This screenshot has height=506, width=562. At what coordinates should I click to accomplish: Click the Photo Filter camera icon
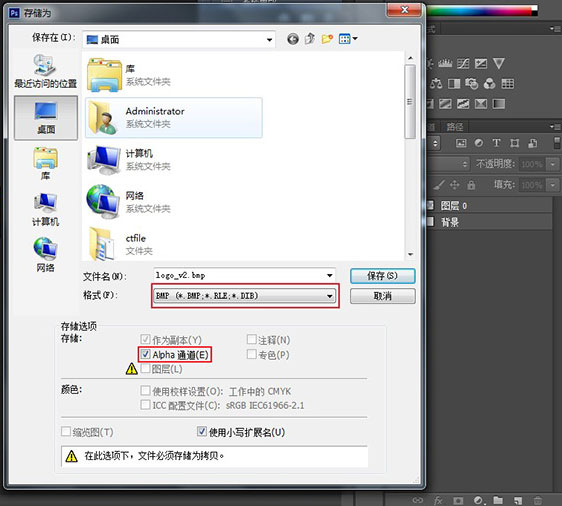[x=472, y=84]
